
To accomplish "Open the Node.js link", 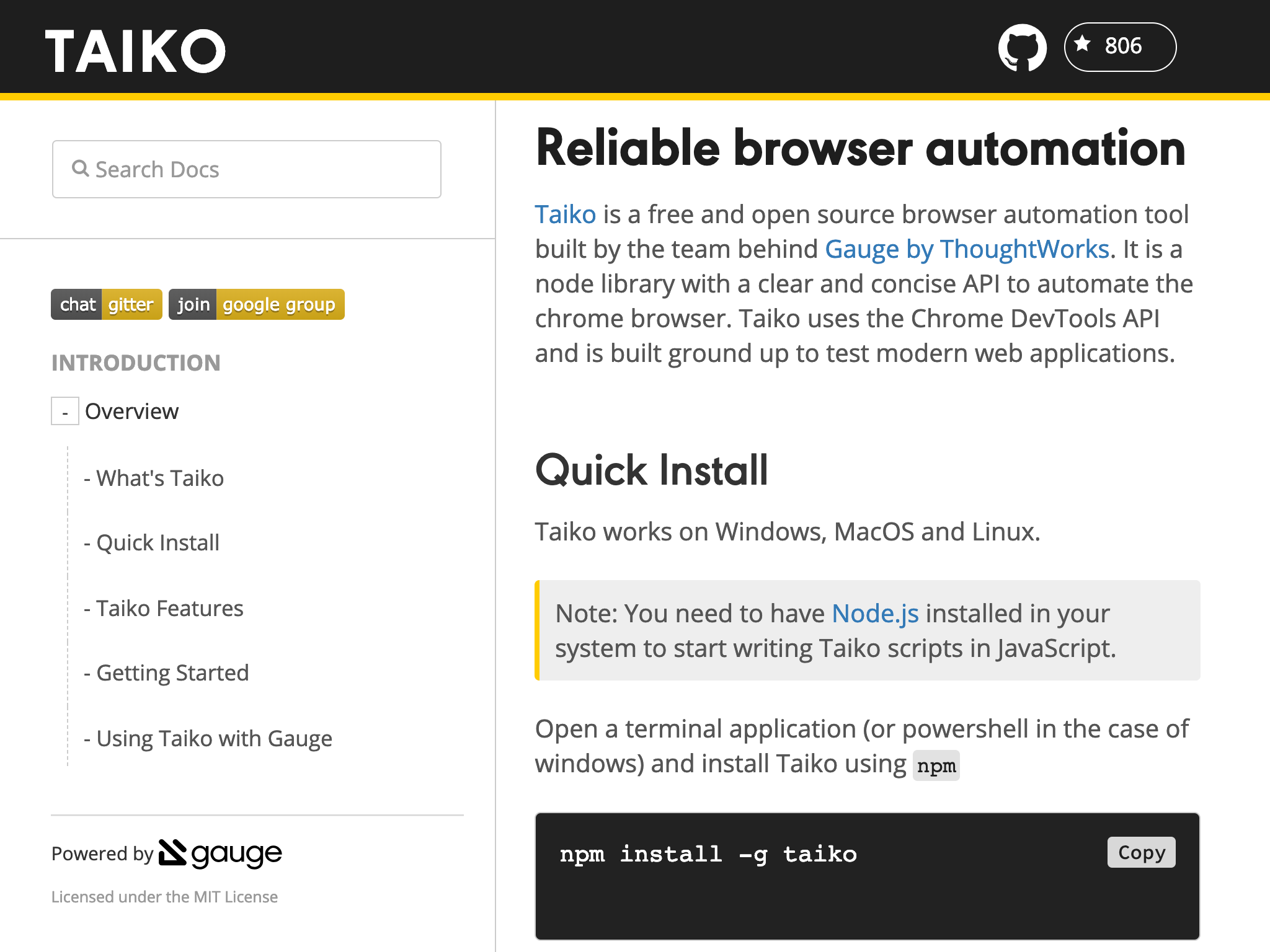I will 875,614.
